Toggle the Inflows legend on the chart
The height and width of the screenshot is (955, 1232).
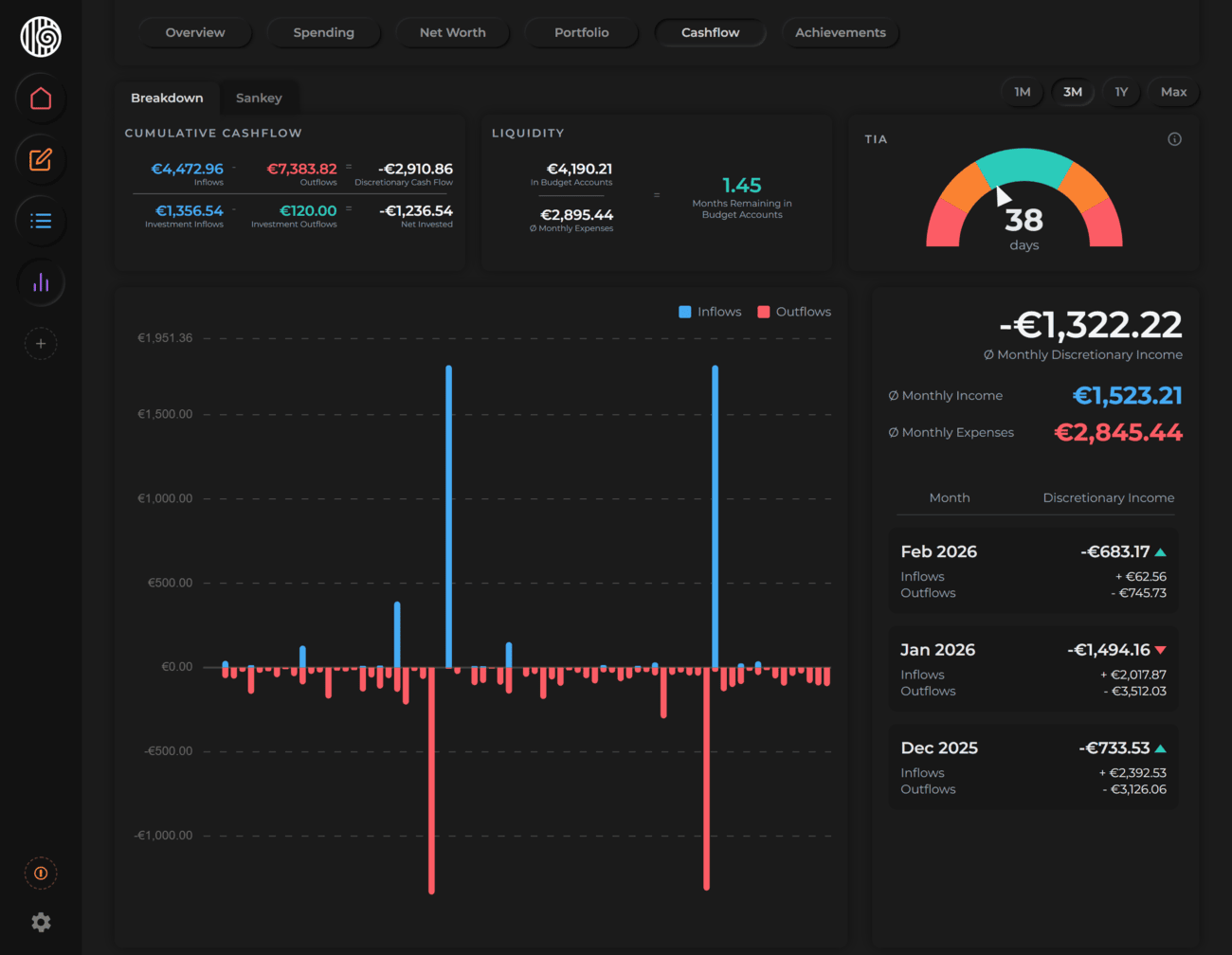point(710,311)
